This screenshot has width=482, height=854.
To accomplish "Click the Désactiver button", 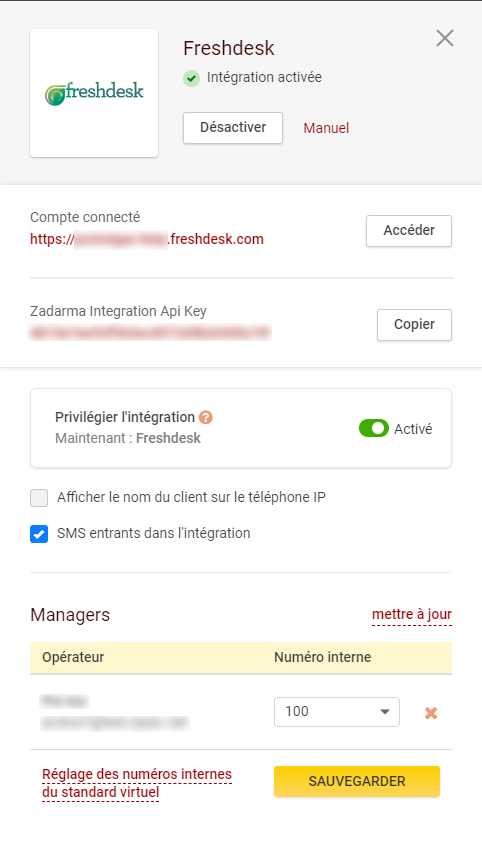I will click(x=233, y=128).
